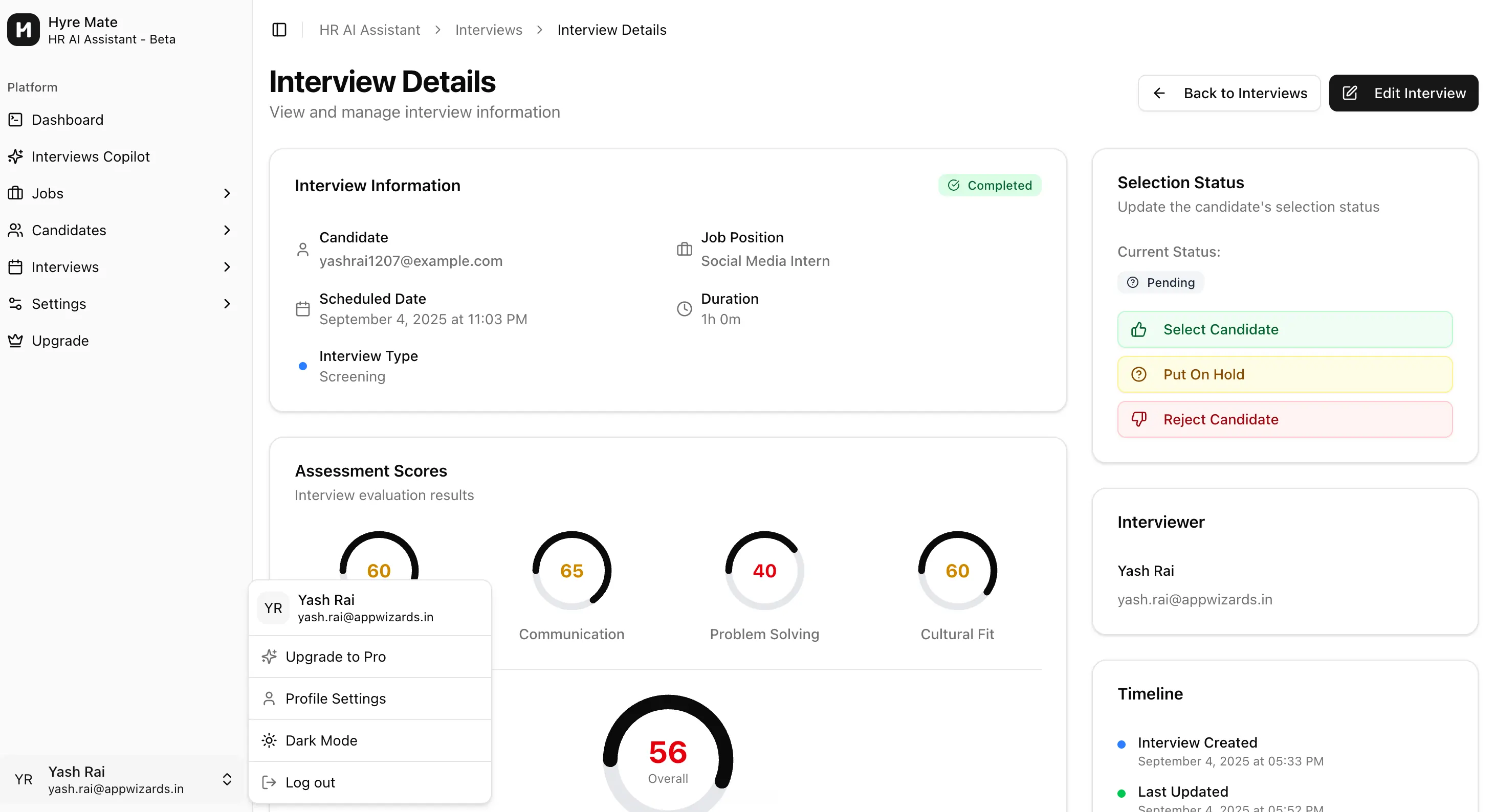Click the Upgrade crown icon
Screen dimensions: 1495x812
pyautogui.click(x=16, y=341)
